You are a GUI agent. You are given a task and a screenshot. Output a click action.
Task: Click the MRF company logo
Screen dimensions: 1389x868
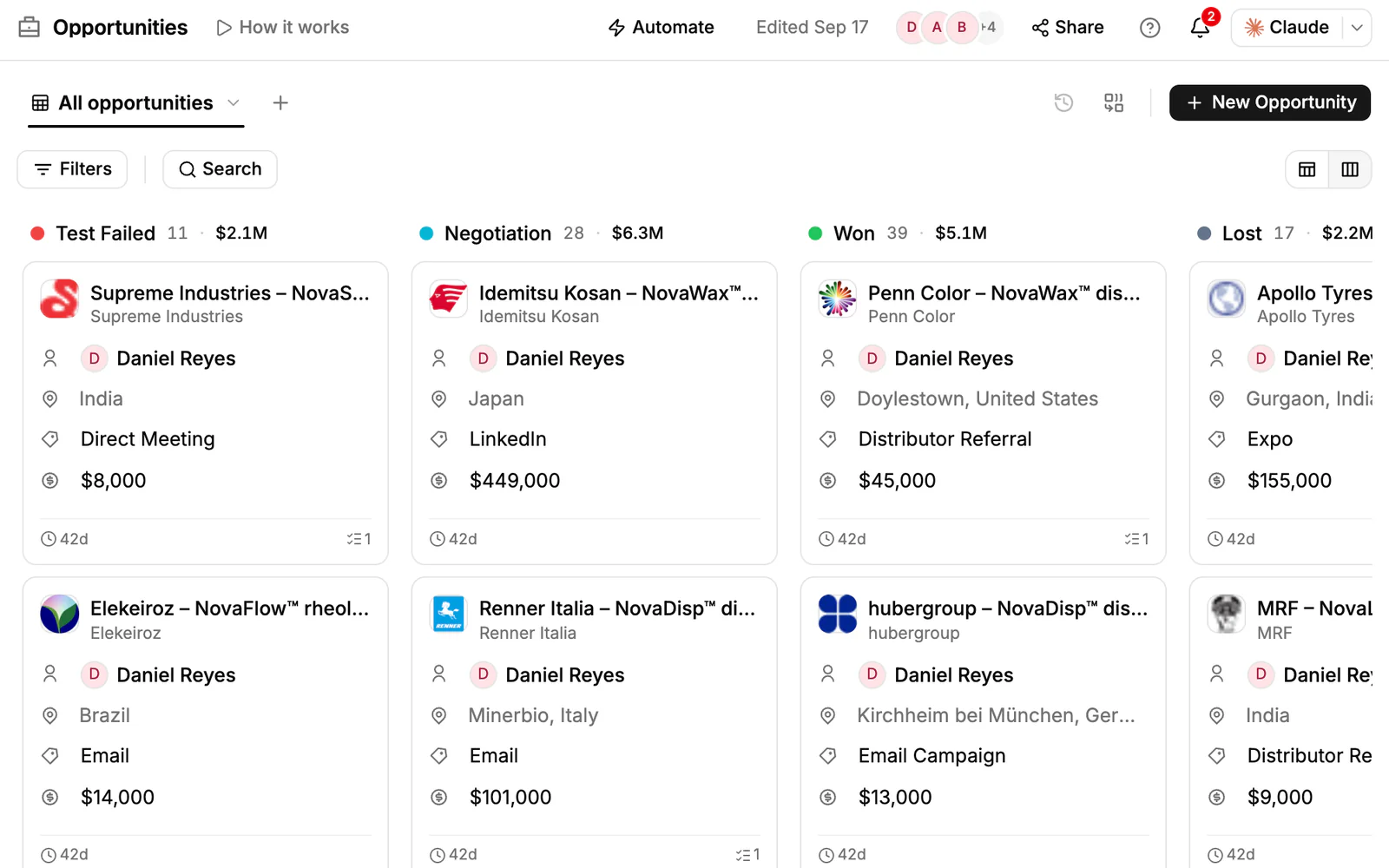coord(1227,615)
